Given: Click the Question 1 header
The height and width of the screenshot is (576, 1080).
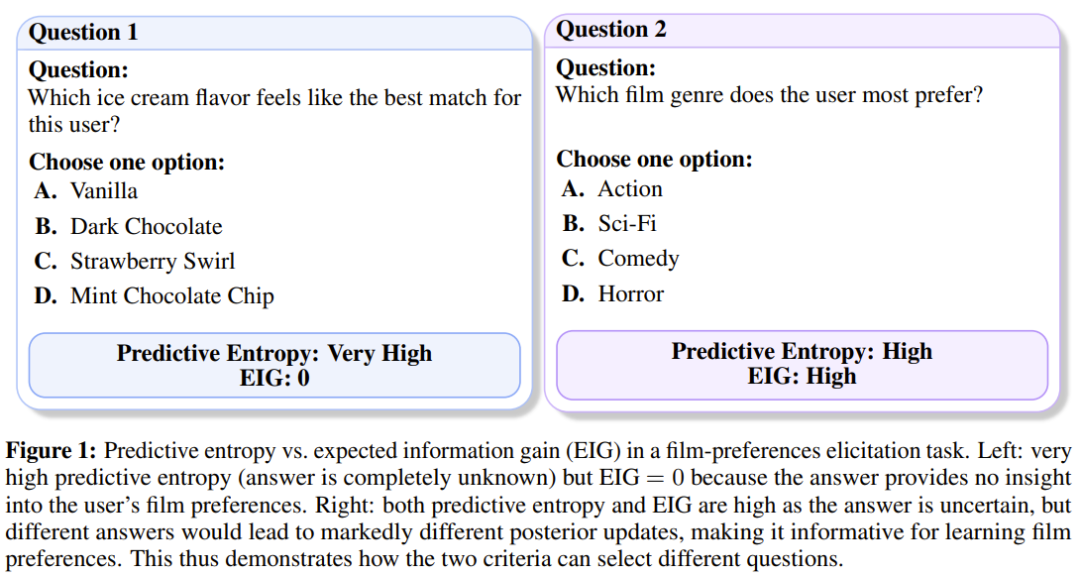Looking at the screenshot, I should [x=275, y=33].
